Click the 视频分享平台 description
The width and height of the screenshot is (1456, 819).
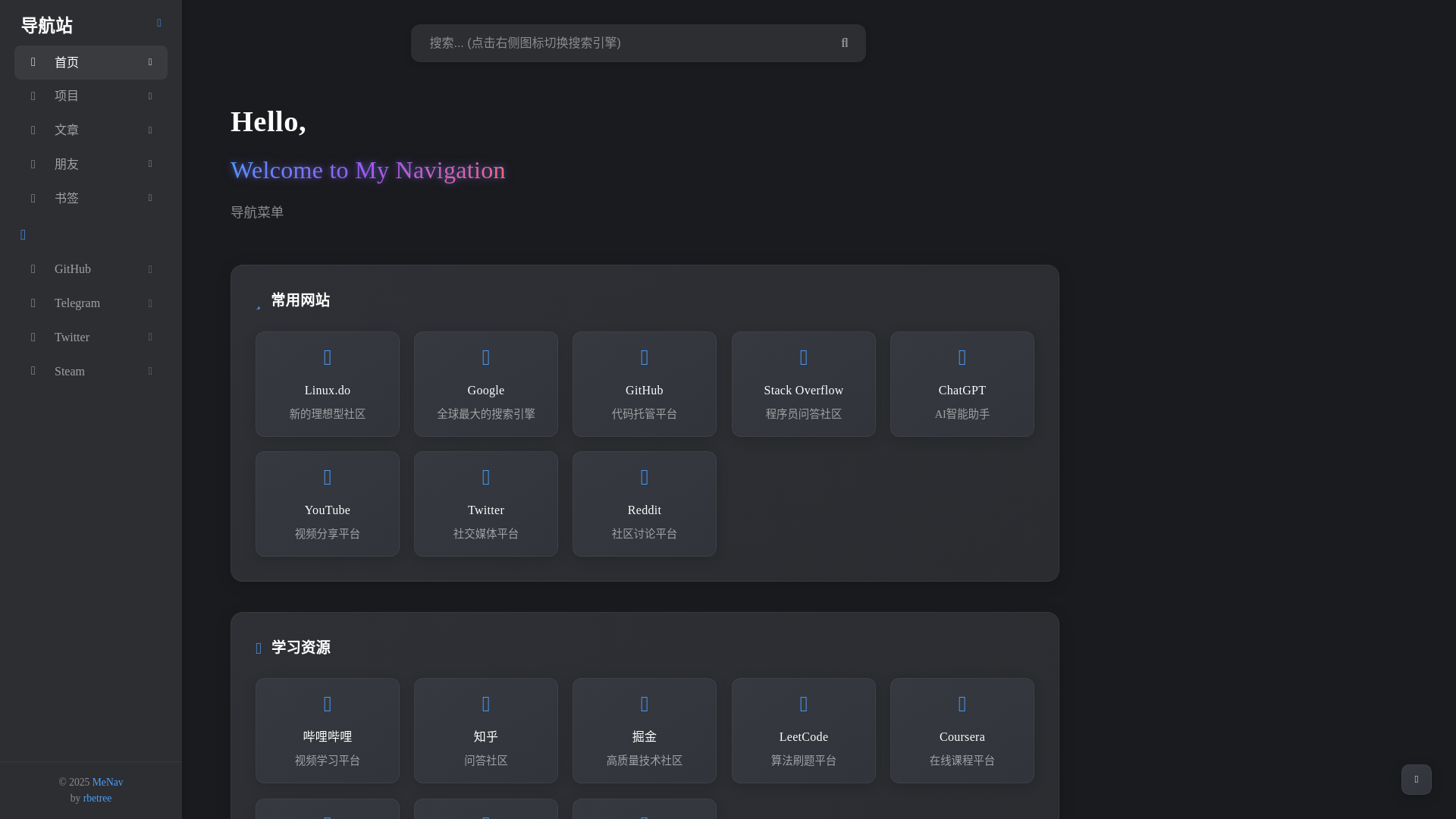pos(328,534)
